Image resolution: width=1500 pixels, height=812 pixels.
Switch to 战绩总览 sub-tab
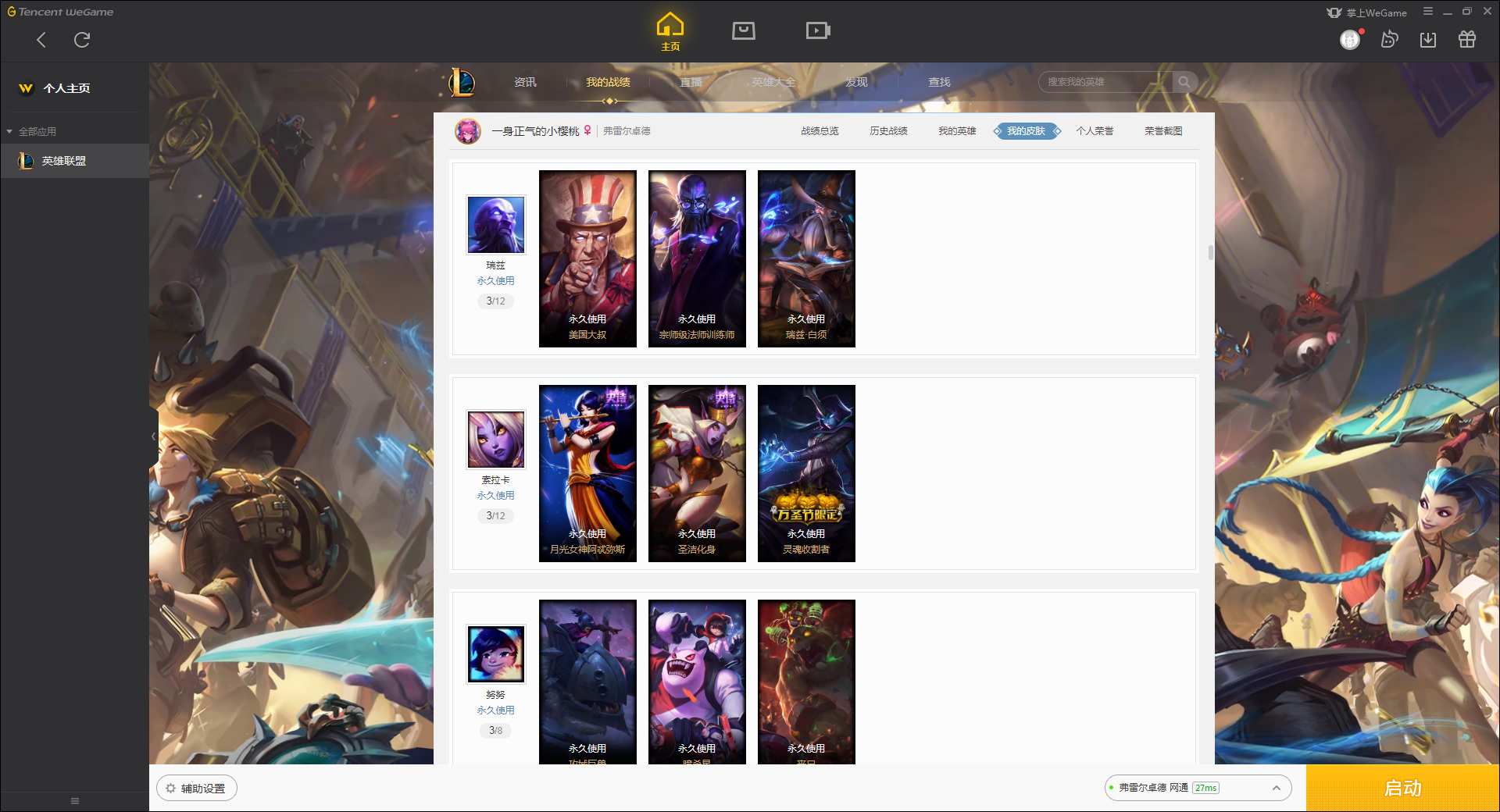point(820,131)
